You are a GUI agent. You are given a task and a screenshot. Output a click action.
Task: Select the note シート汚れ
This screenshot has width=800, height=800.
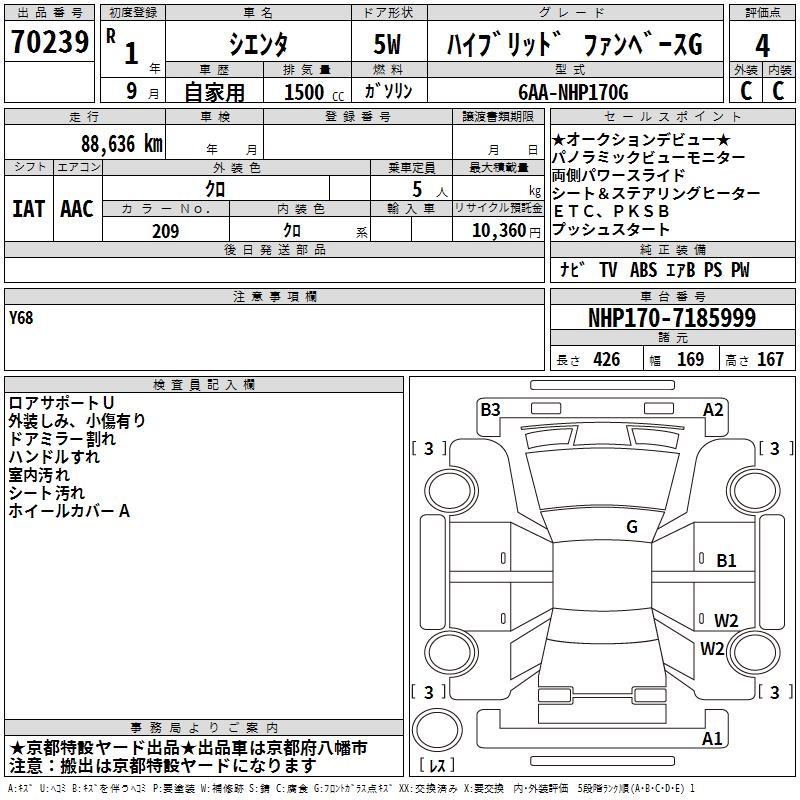(x=46, y=492)
